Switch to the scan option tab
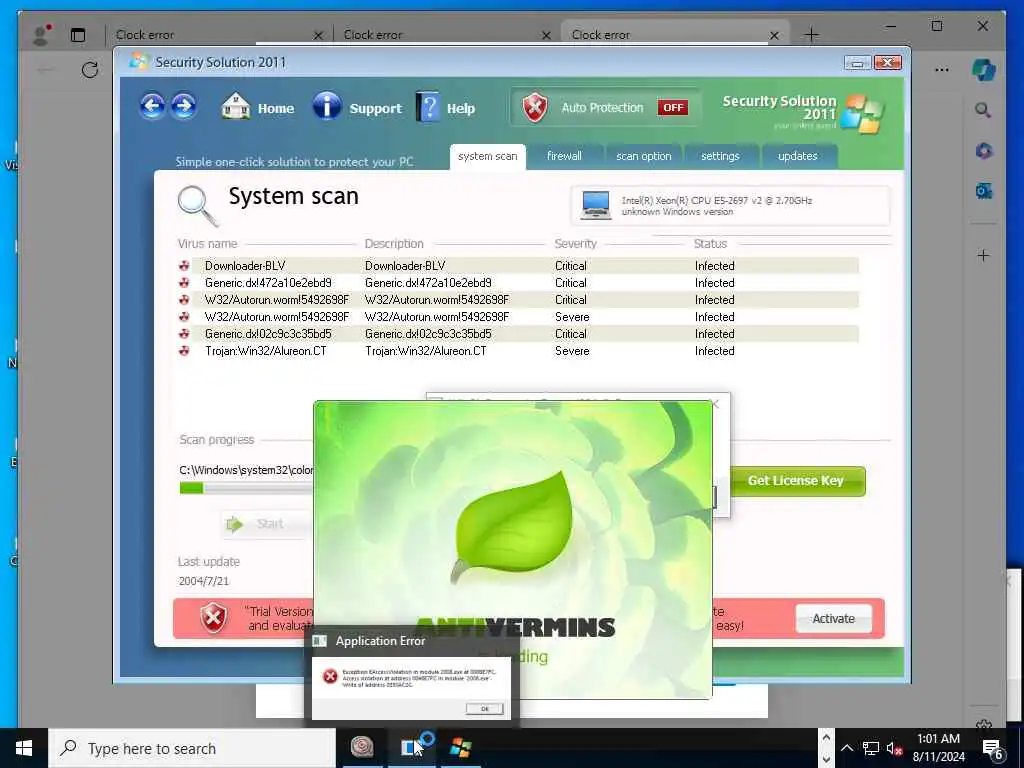 coord(644,157)
